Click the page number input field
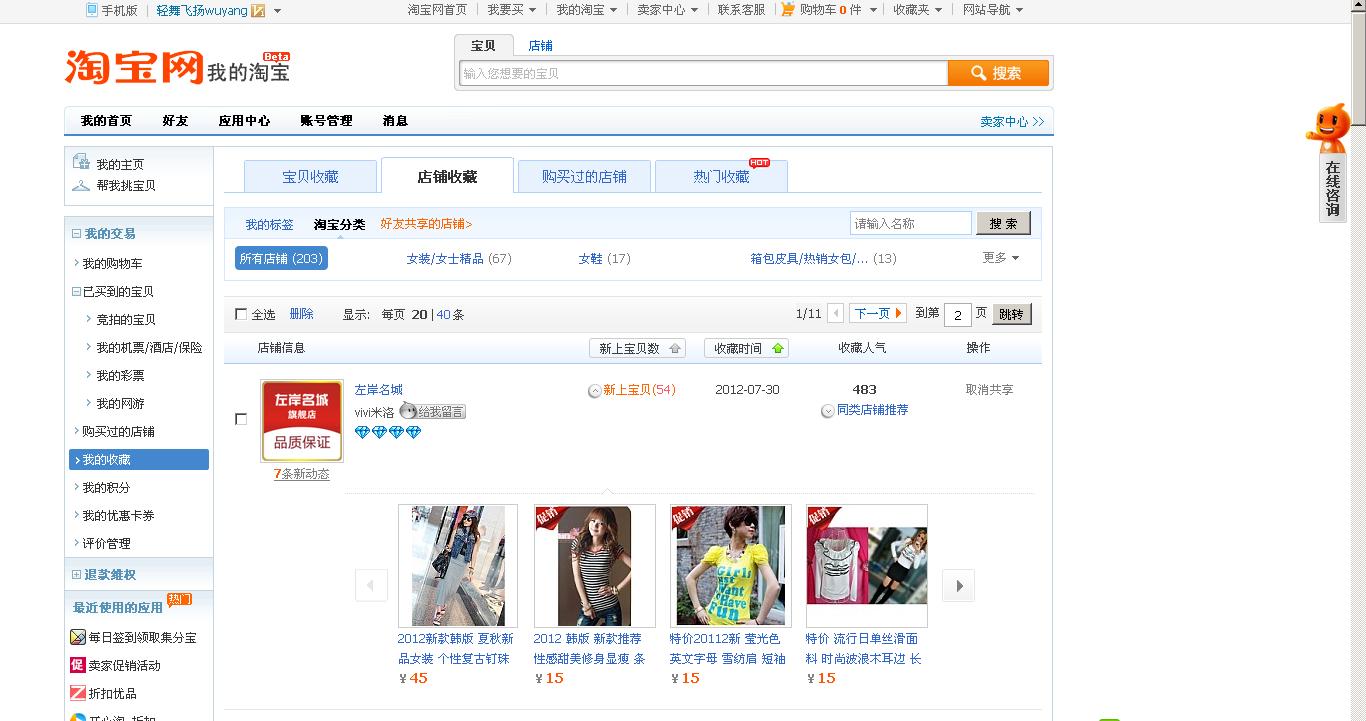This screenshot has width=1366, height=721. 958,315
